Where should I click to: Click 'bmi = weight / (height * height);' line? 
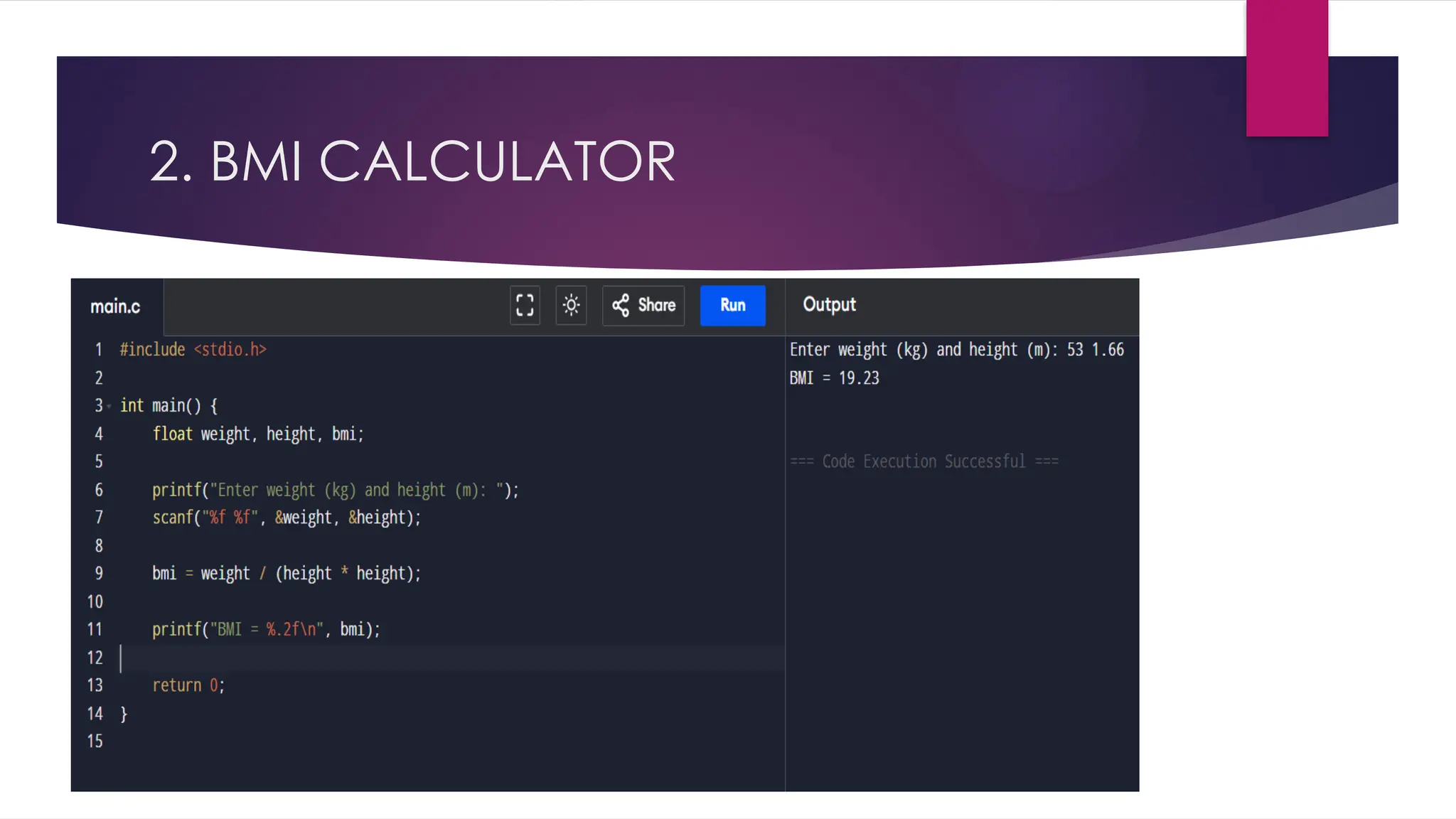pyautogui.click(x=287, y=574)
